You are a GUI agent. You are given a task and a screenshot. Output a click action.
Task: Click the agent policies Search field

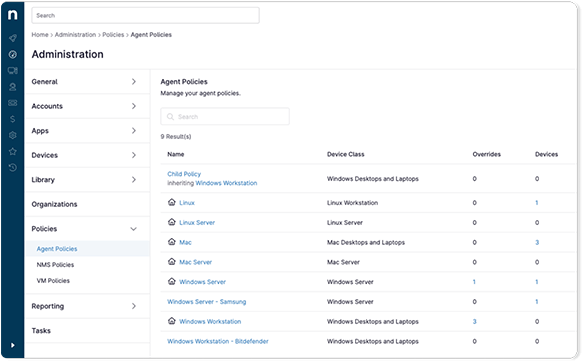point(225,117)
